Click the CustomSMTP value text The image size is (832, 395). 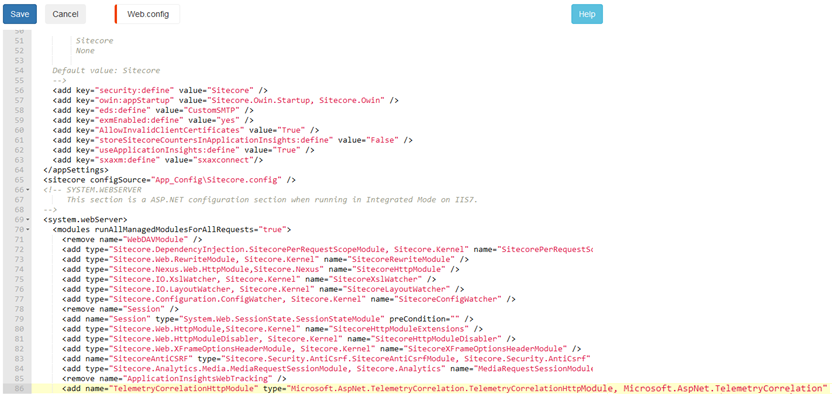point(212,110)
